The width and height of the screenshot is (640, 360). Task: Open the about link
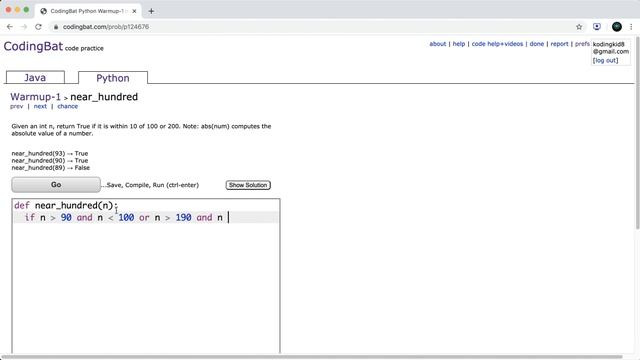tap(438, 44)
